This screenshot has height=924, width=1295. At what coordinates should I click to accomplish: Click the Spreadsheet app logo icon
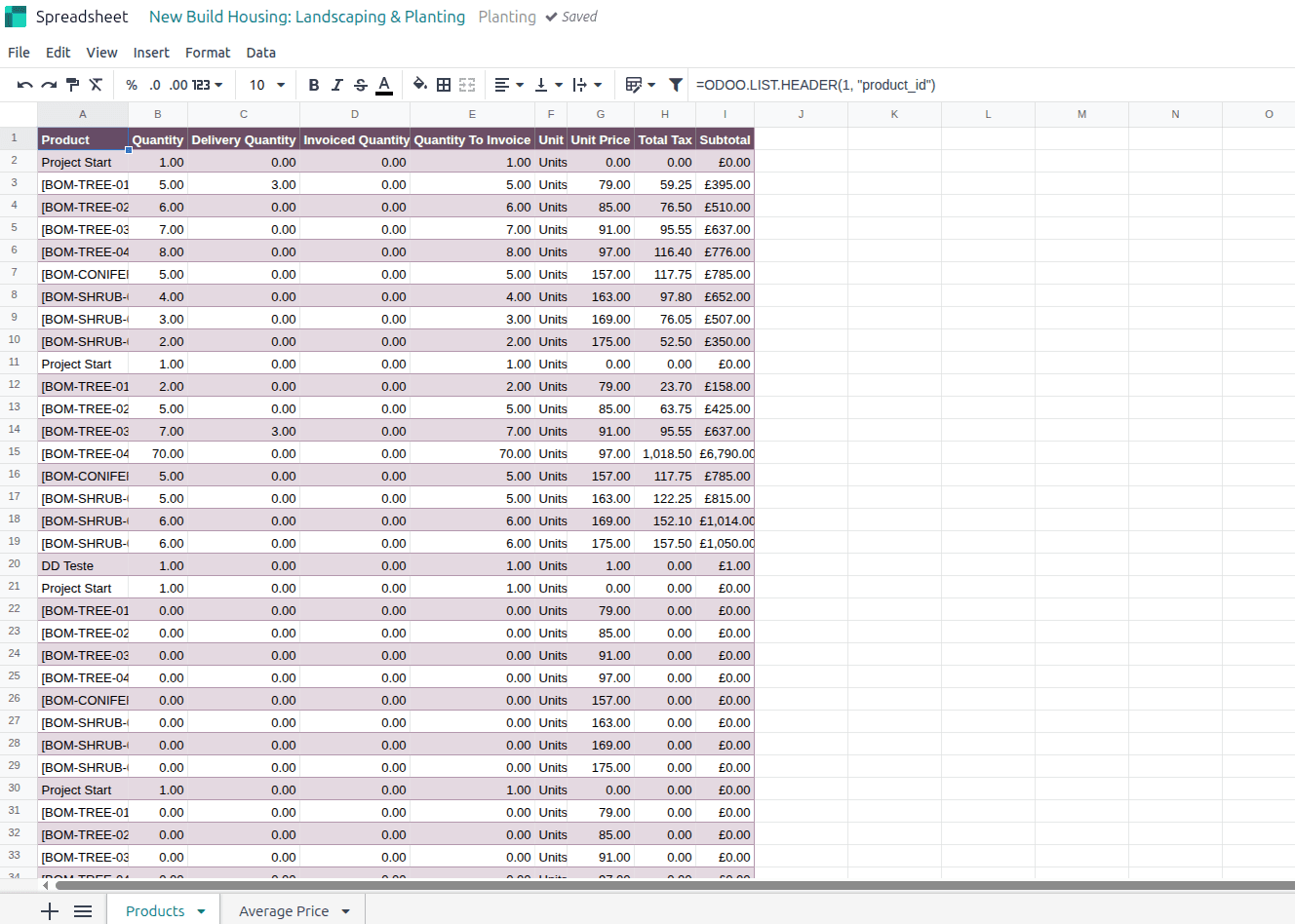(x=16, y=17)
